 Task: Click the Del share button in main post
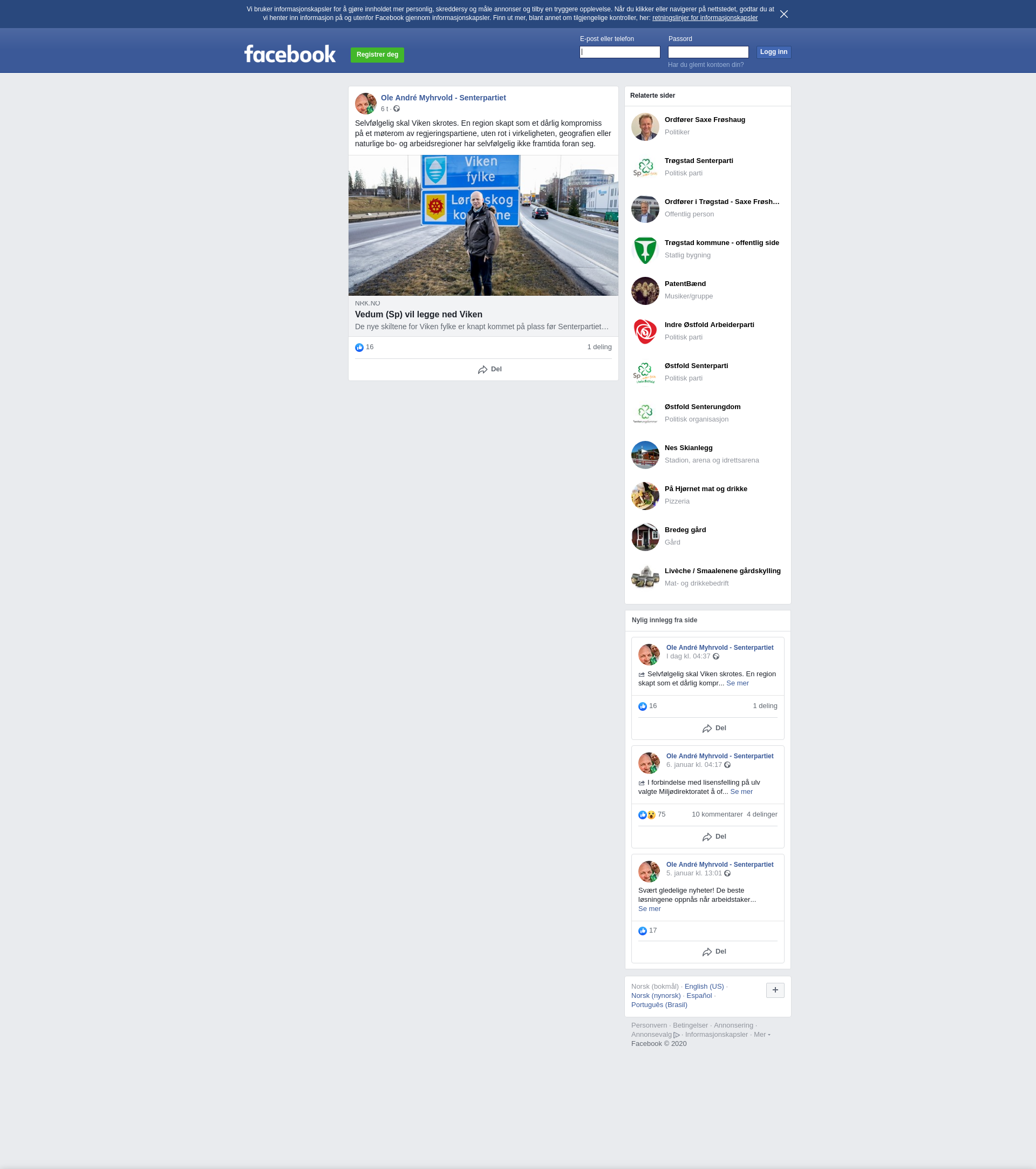[489, 370]
